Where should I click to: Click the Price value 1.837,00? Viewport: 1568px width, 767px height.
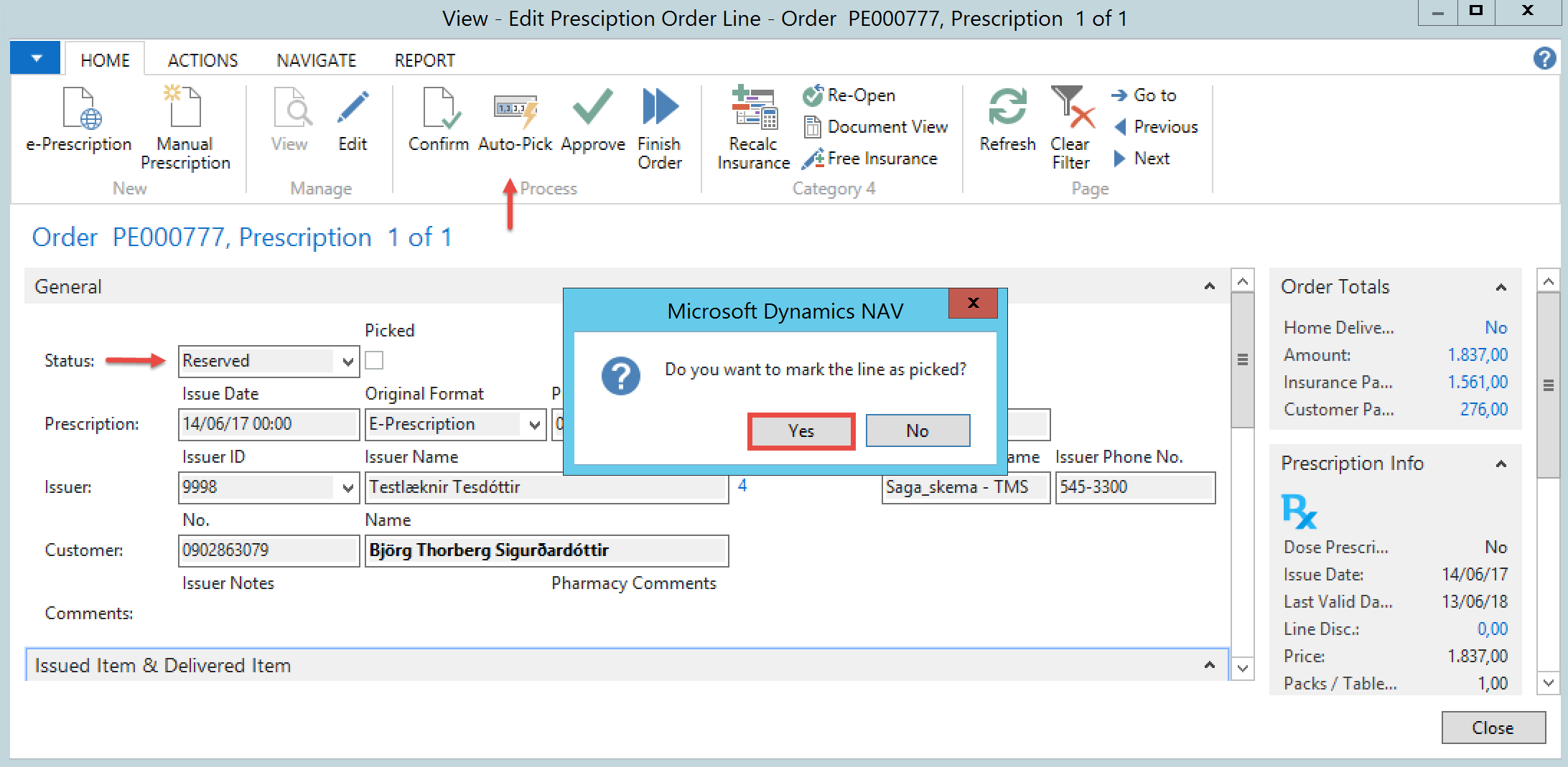pyautogui.click(x=1478, y=657)
